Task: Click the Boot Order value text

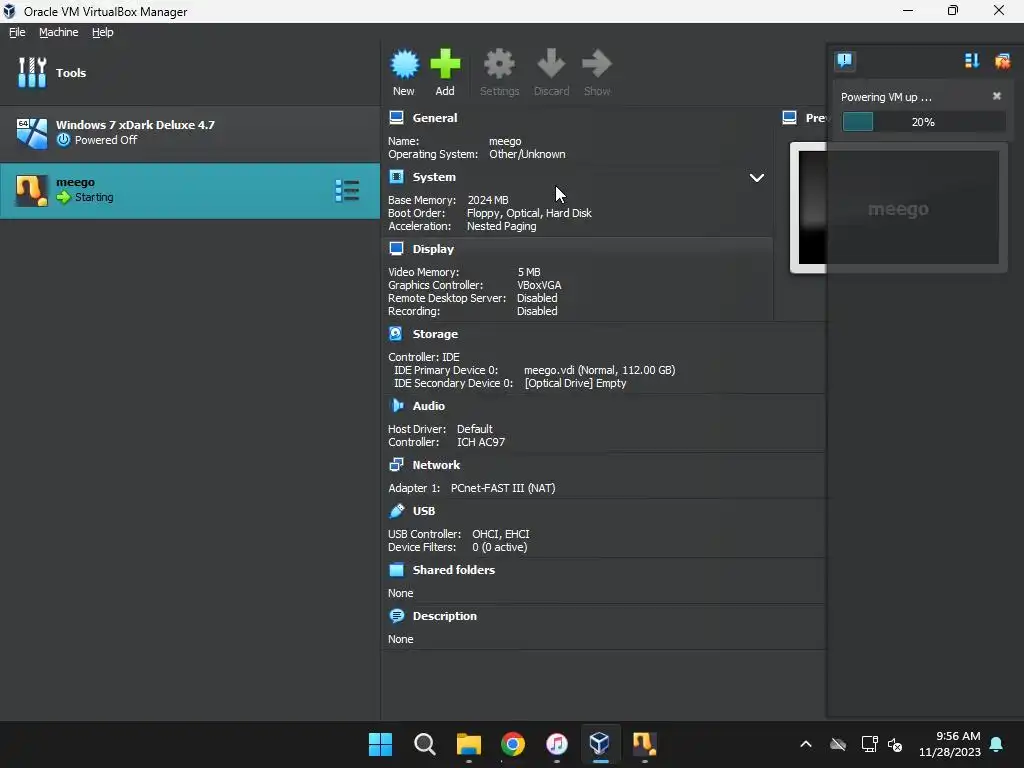Action: [x=529, y=213]
